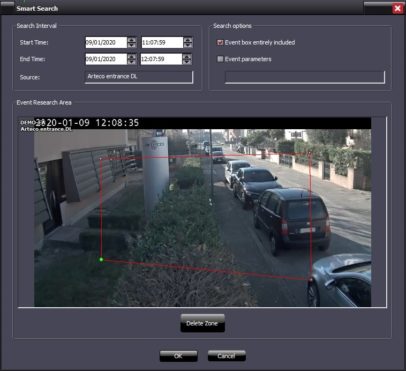The width and height of the screenshot is (406, 371).
Task: Close the Smart Search window
Action: [397, 8]
